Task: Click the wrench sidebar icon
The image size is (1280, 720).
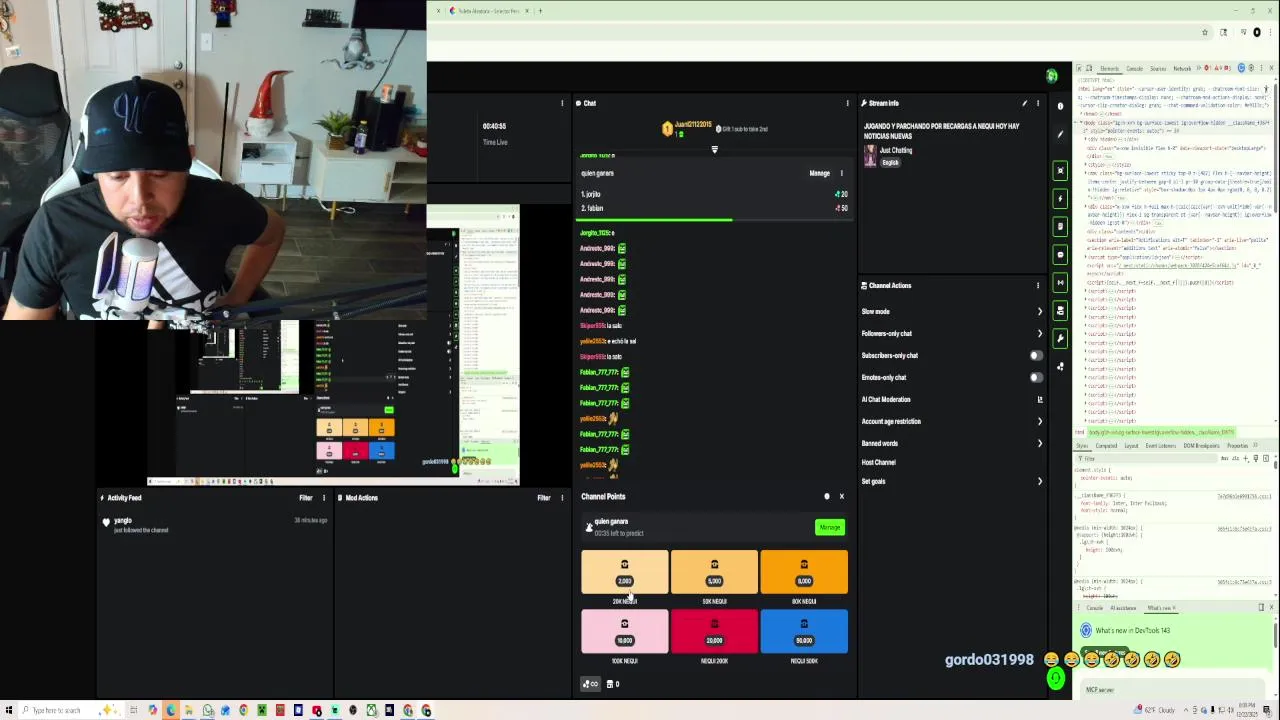Action: click(1060, 338)
